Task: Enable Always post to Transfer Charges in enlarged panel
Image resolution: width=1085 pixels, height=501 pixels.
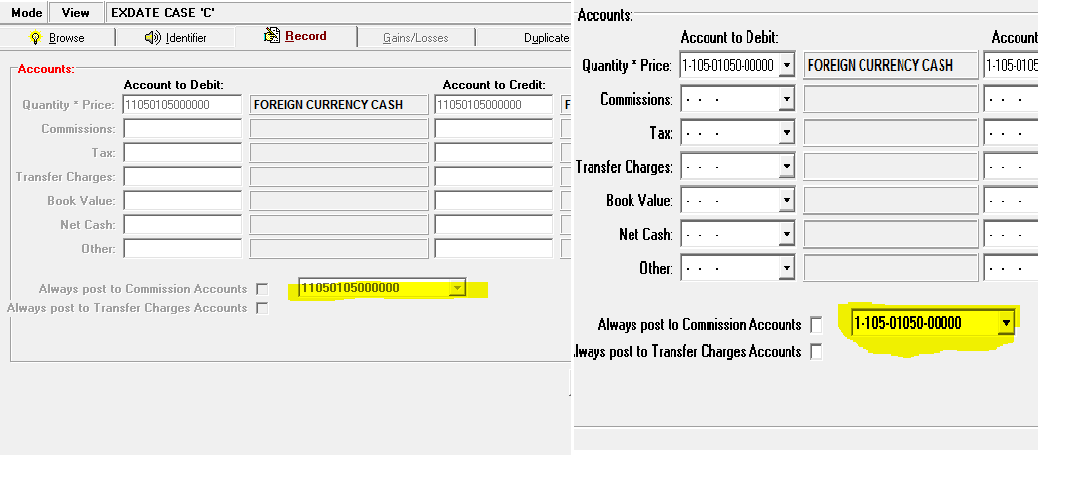Action: pos(817,352)
